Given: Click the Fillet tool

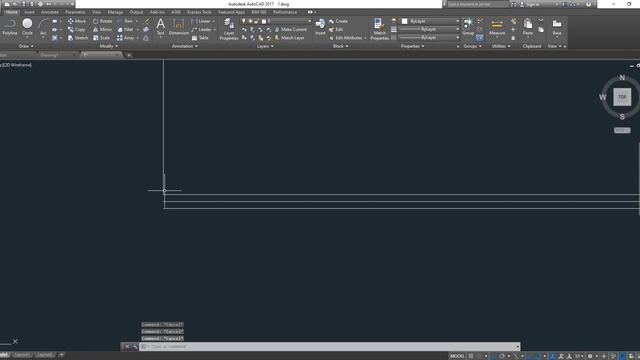Looking at the screenshot, I should (125, 29).
